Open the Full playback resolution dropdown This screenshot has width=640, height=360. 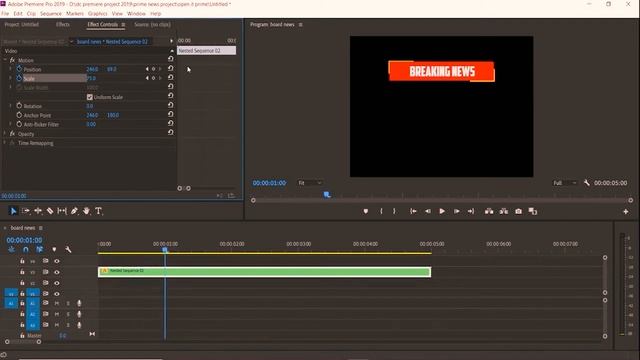pos(565,183)
